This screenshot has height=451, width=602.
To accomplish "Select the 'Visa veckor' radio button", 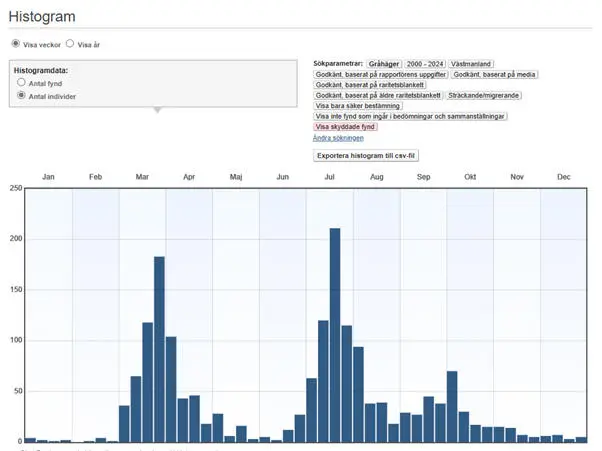I will [x=15, y=44].
